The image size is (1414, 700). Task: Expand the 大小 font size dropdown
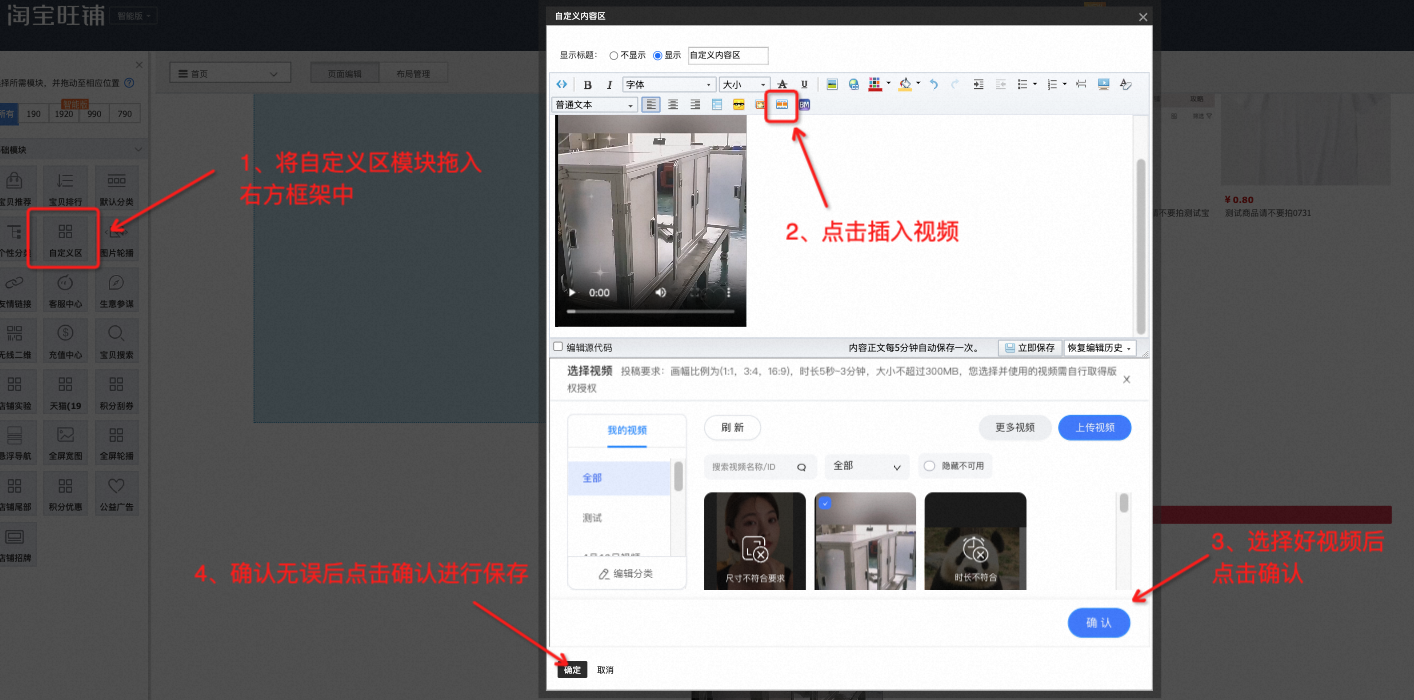click(744, 85)
